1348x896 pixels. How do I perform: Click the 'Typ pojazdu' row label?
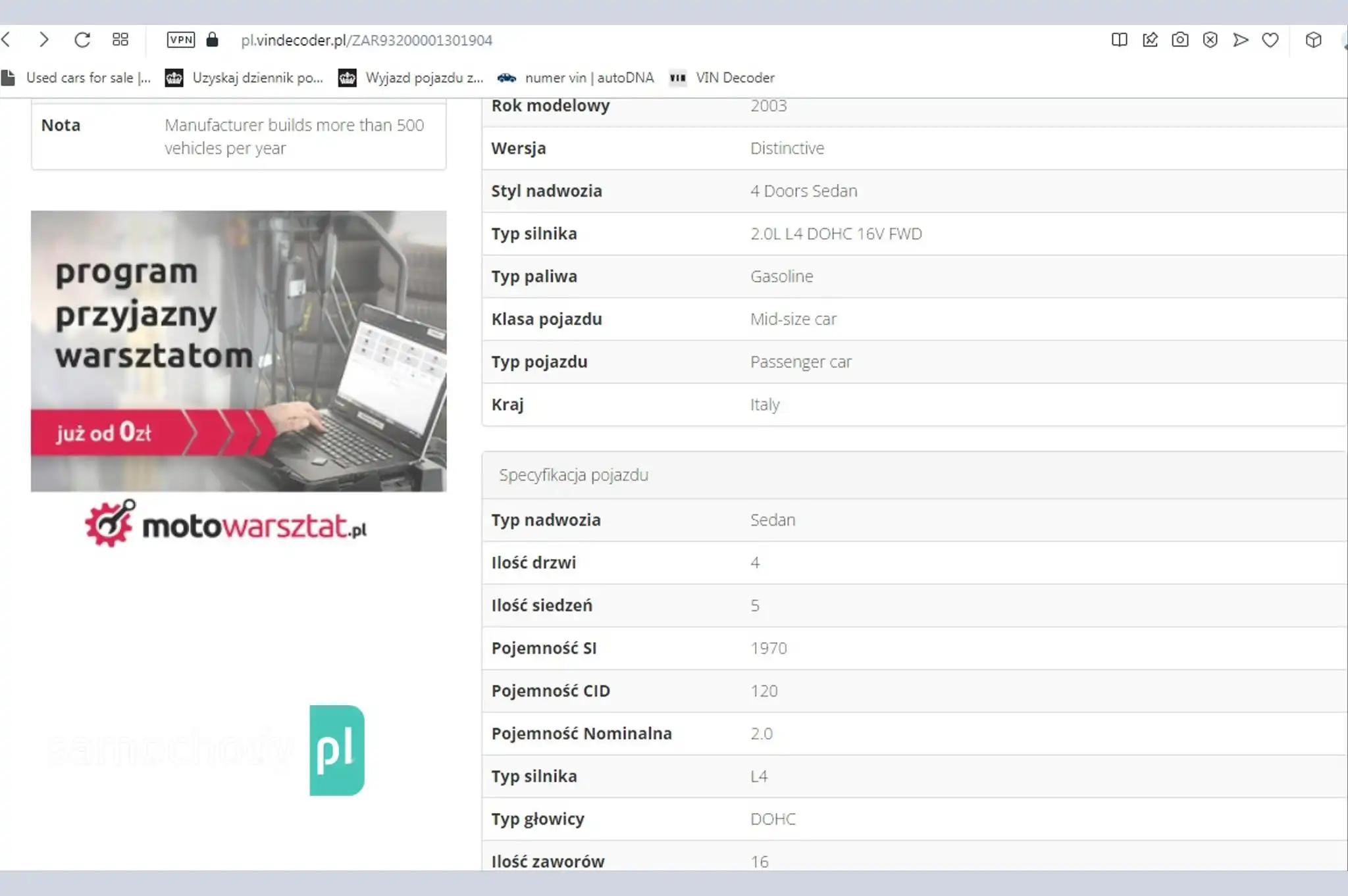(x=539, y=362)
